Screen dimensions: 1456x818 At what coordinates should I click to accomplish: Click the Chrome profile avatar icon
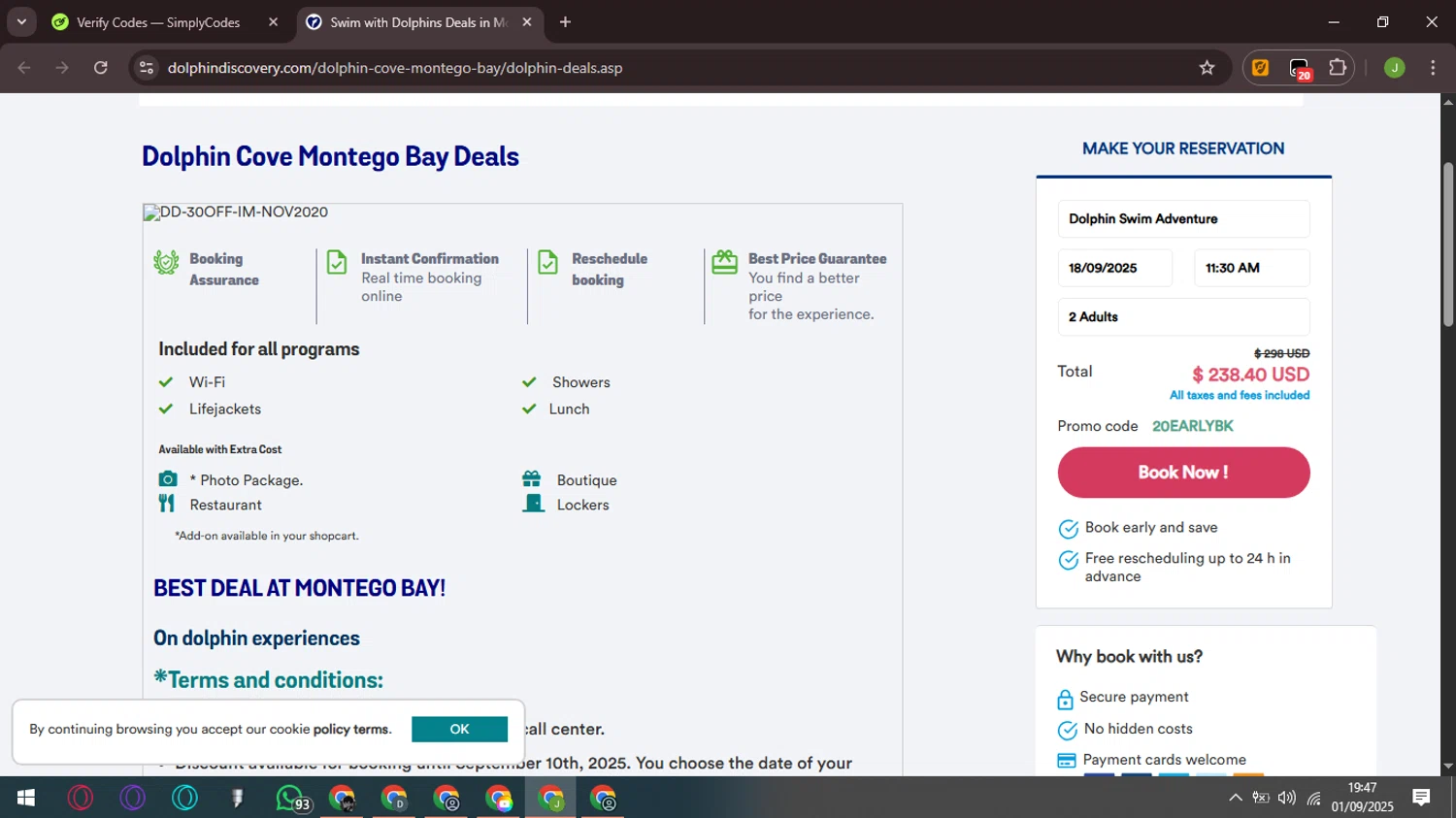(x=1394, y=68)
